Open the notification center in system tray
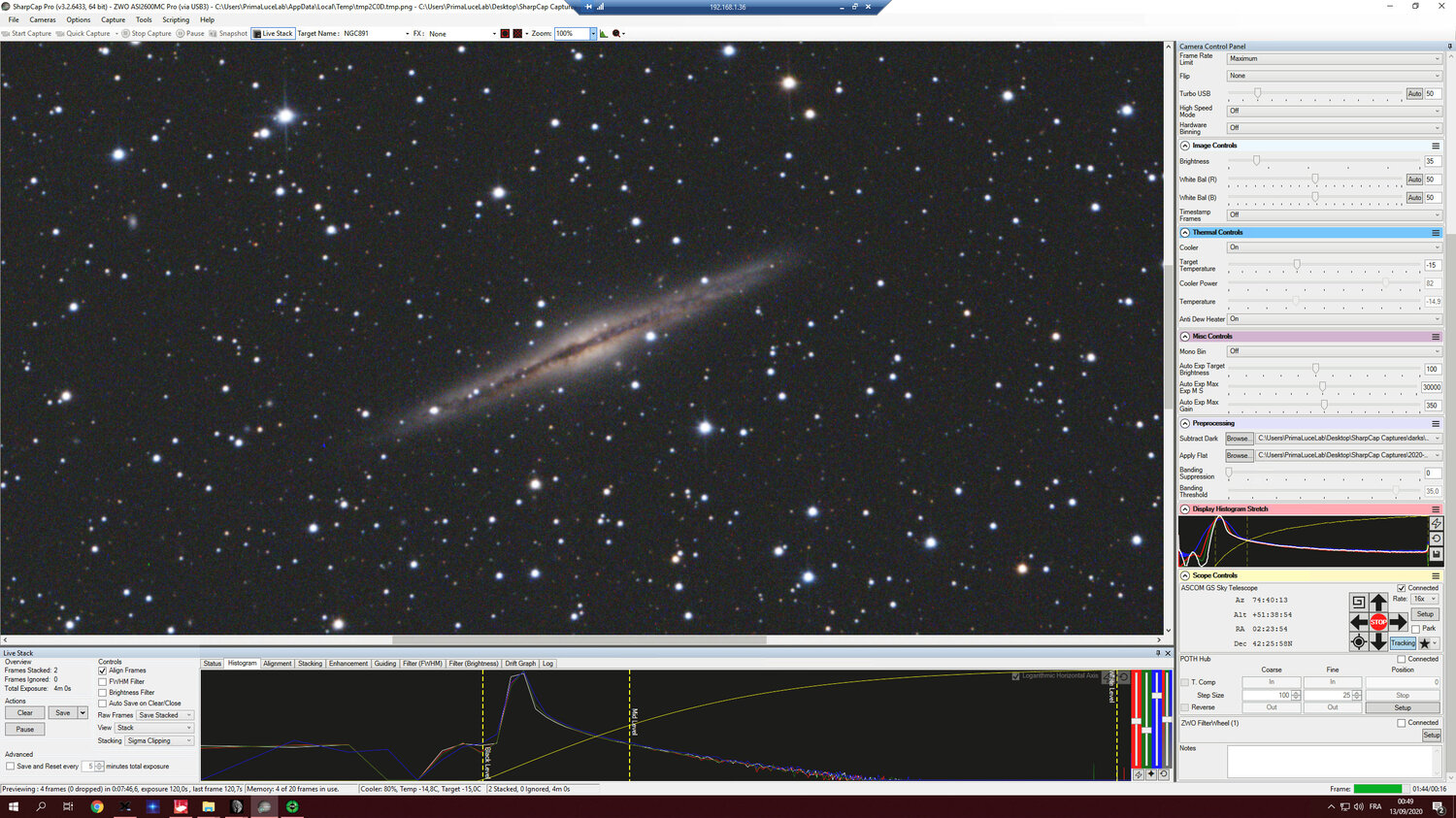 1439,806
